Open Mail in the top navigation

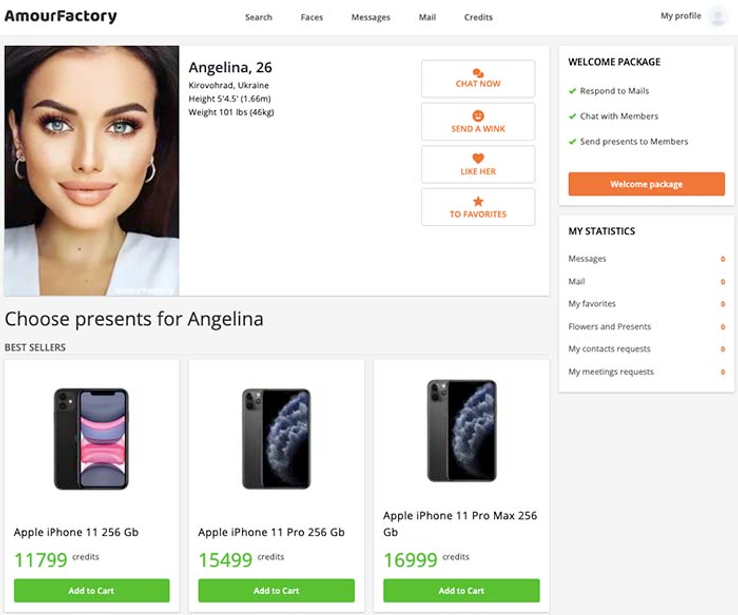point(427,17)
